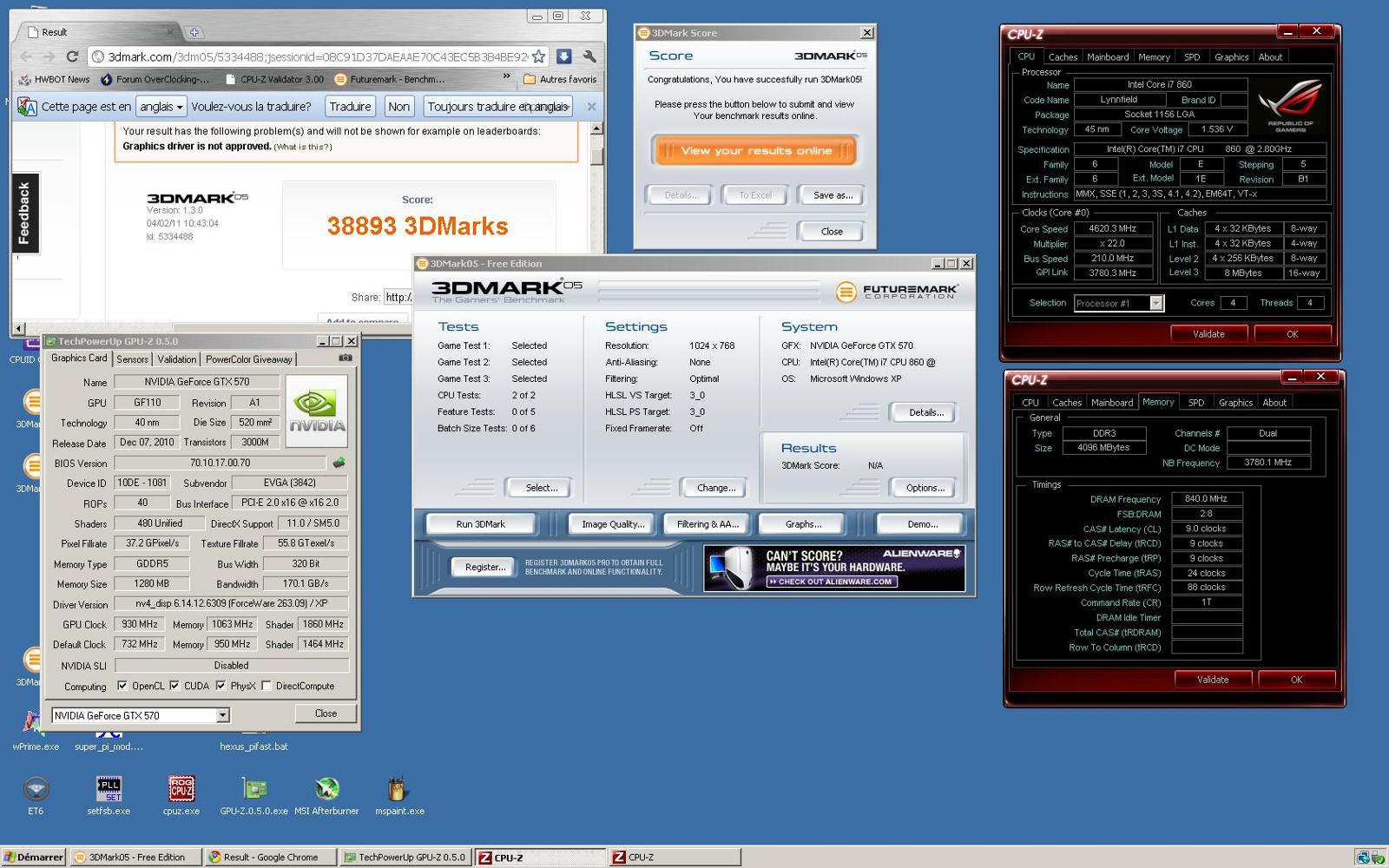Open the hexus_pifast.bat desktop file

coord(253,746)
